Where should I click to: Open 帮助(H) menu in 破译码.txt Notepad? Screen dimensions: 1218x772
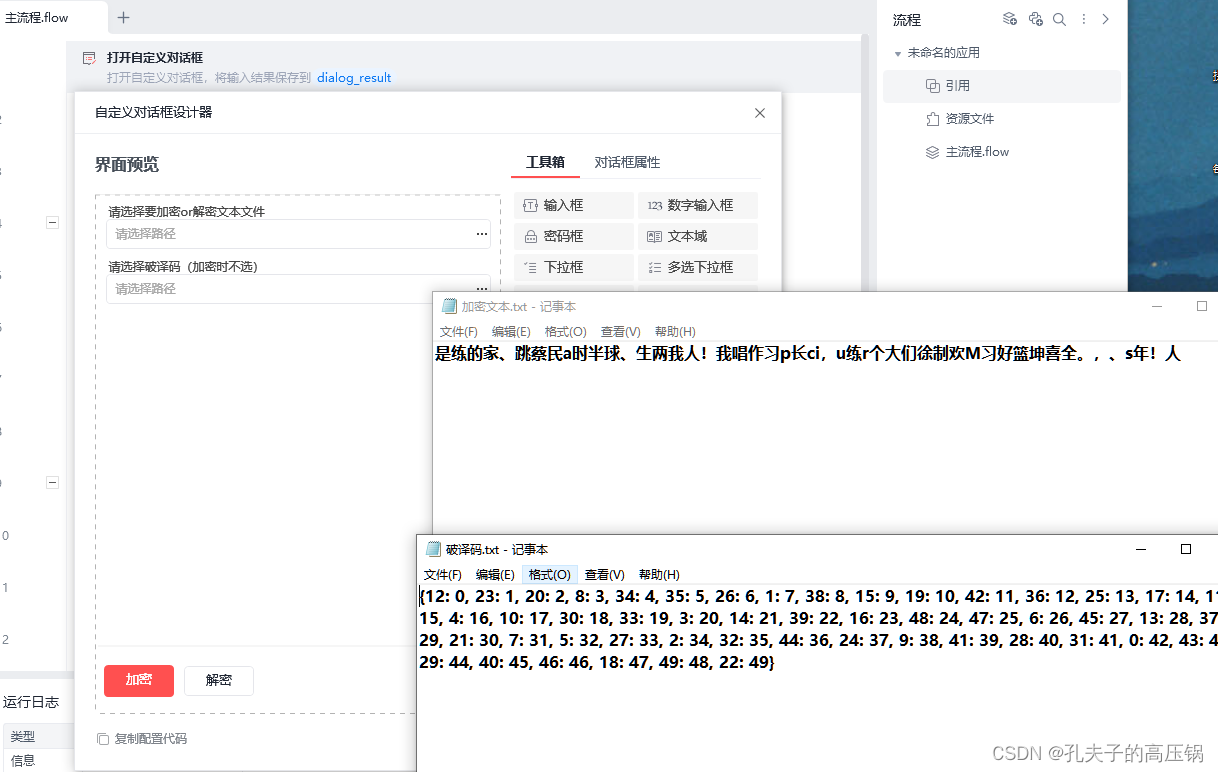[659, 574]
